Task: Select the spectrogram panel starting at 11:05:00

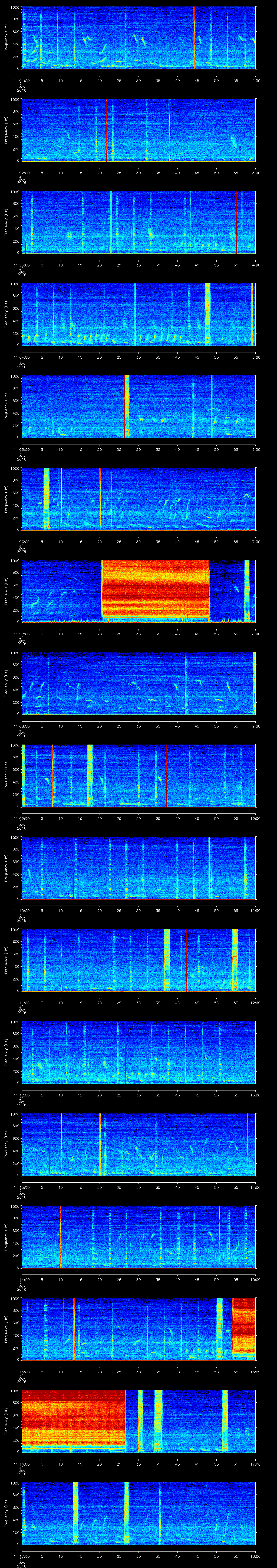Action: click(138, 407)
